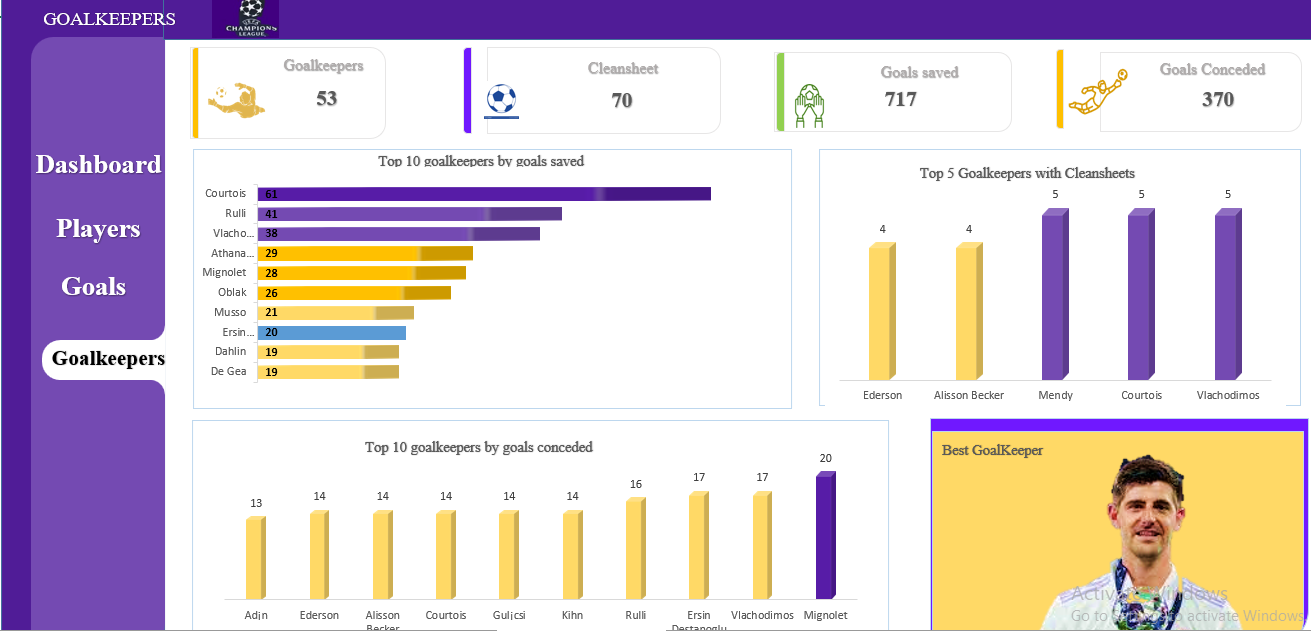1311x631 pixels.
Task: Click Courtois bar with 61 saves
Action: [x=484, y=194]
